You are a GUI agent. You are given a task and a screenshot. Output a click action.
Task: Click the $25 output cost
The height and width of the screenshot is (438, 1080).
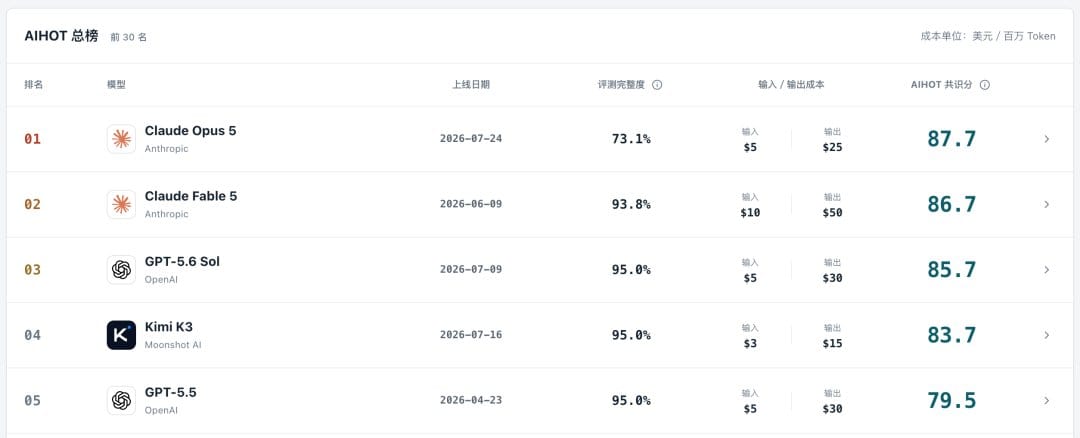tap(832, 147)
